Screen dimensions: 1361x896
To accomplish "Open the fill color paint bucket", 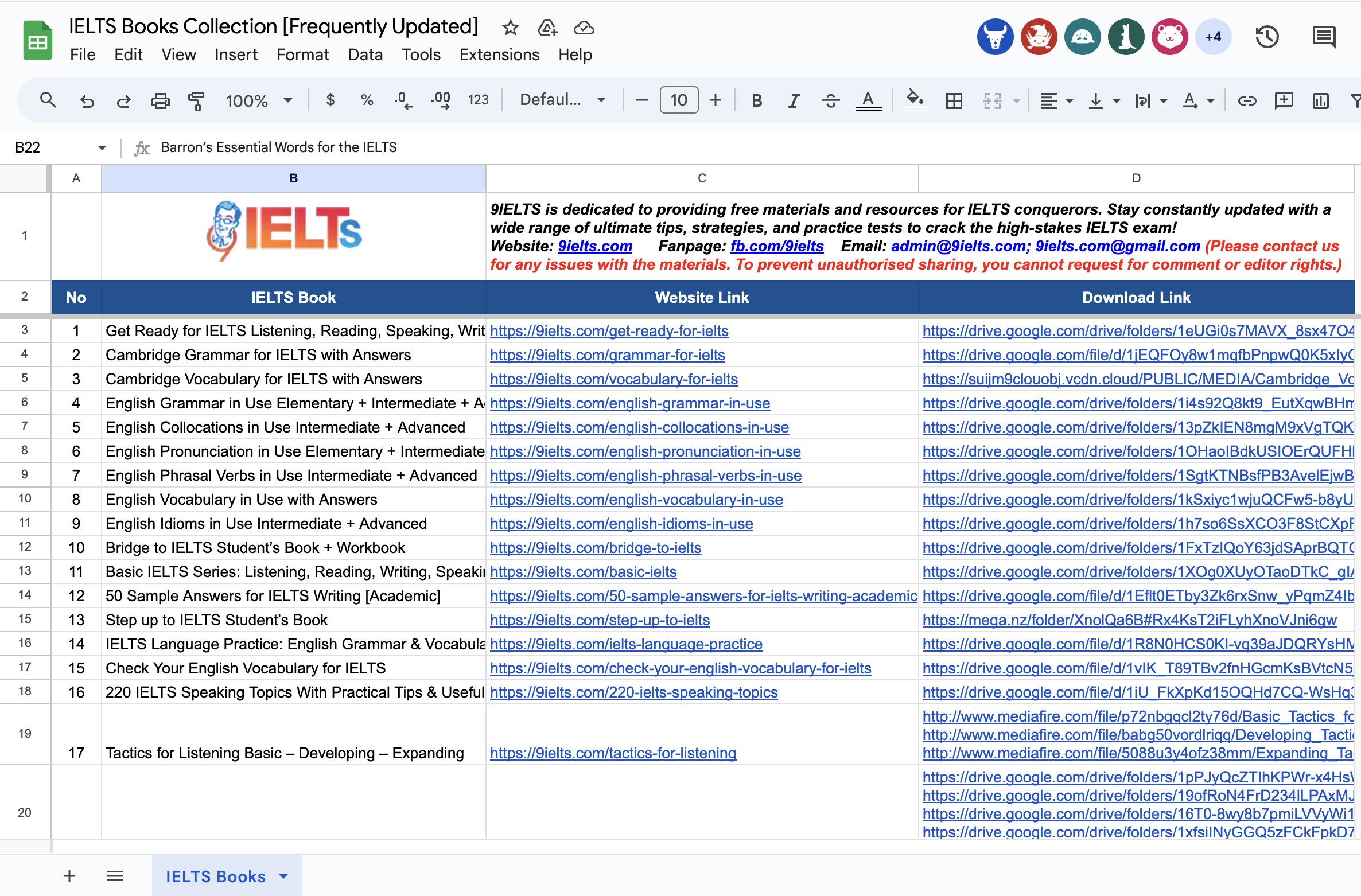I will tap(915, 101).
